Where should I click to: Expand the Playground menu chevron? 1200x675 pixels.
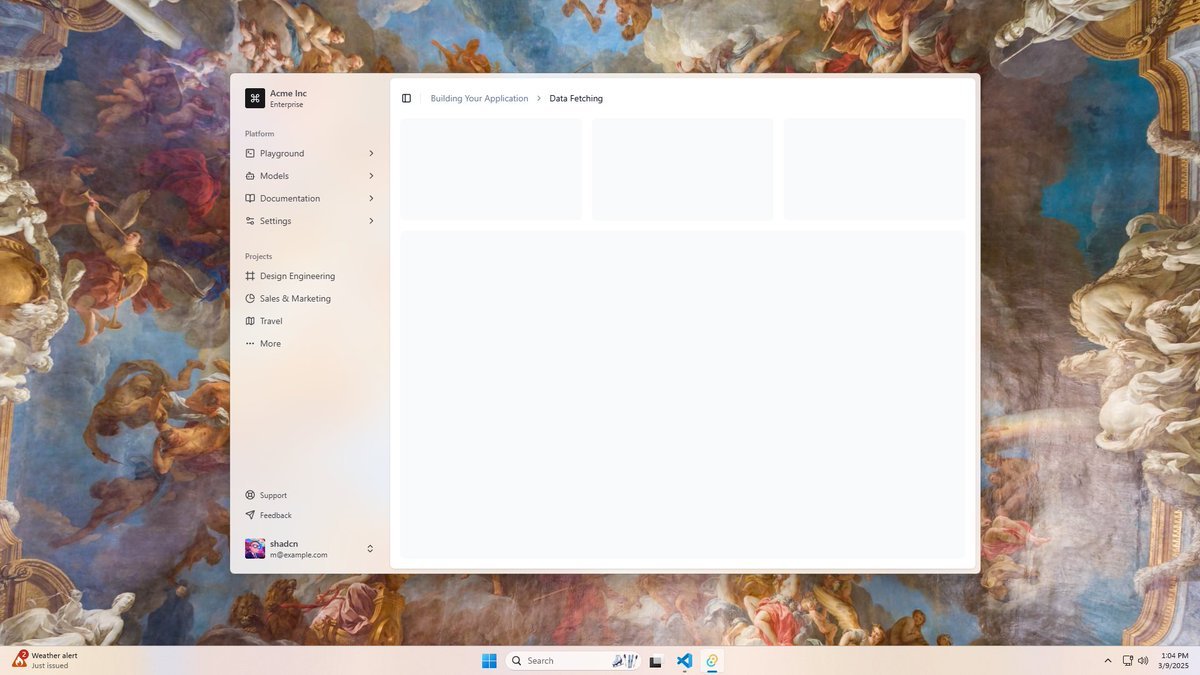(371, 153)
